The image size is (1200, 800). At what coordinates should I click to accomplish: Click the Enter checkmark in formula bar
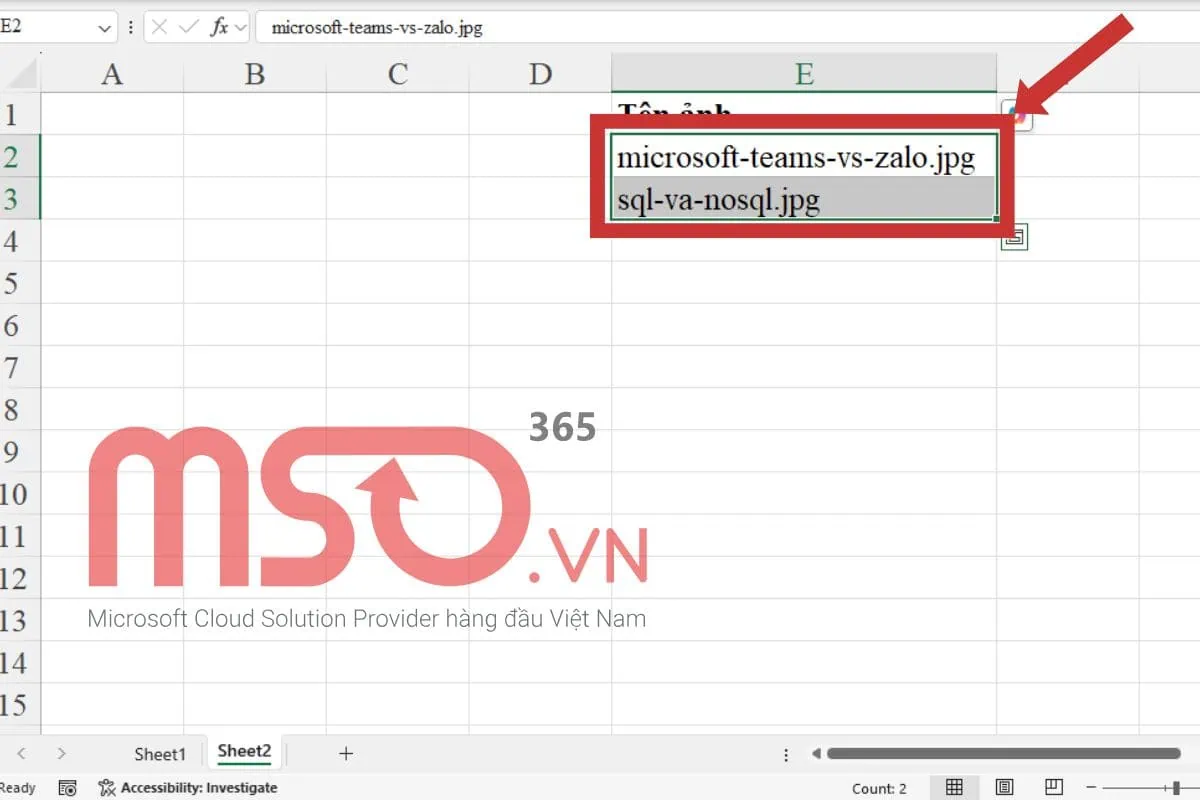[x=188, y=27]
